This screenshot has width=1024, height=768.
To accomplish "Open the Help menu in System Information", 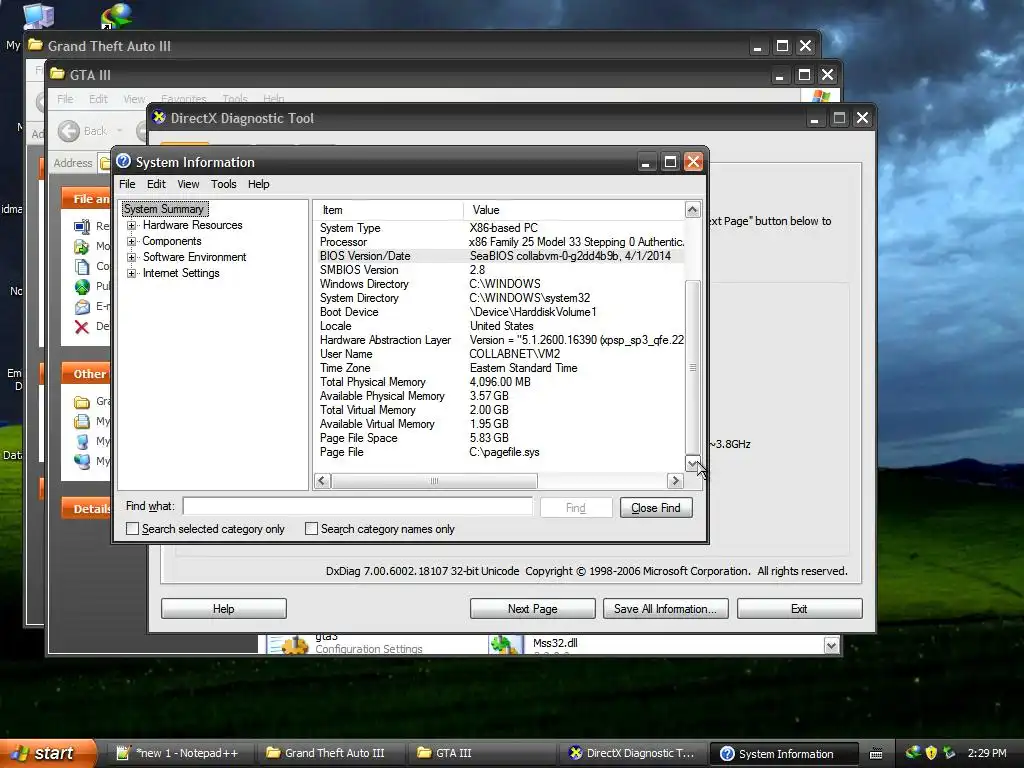I will click(259, 184).
